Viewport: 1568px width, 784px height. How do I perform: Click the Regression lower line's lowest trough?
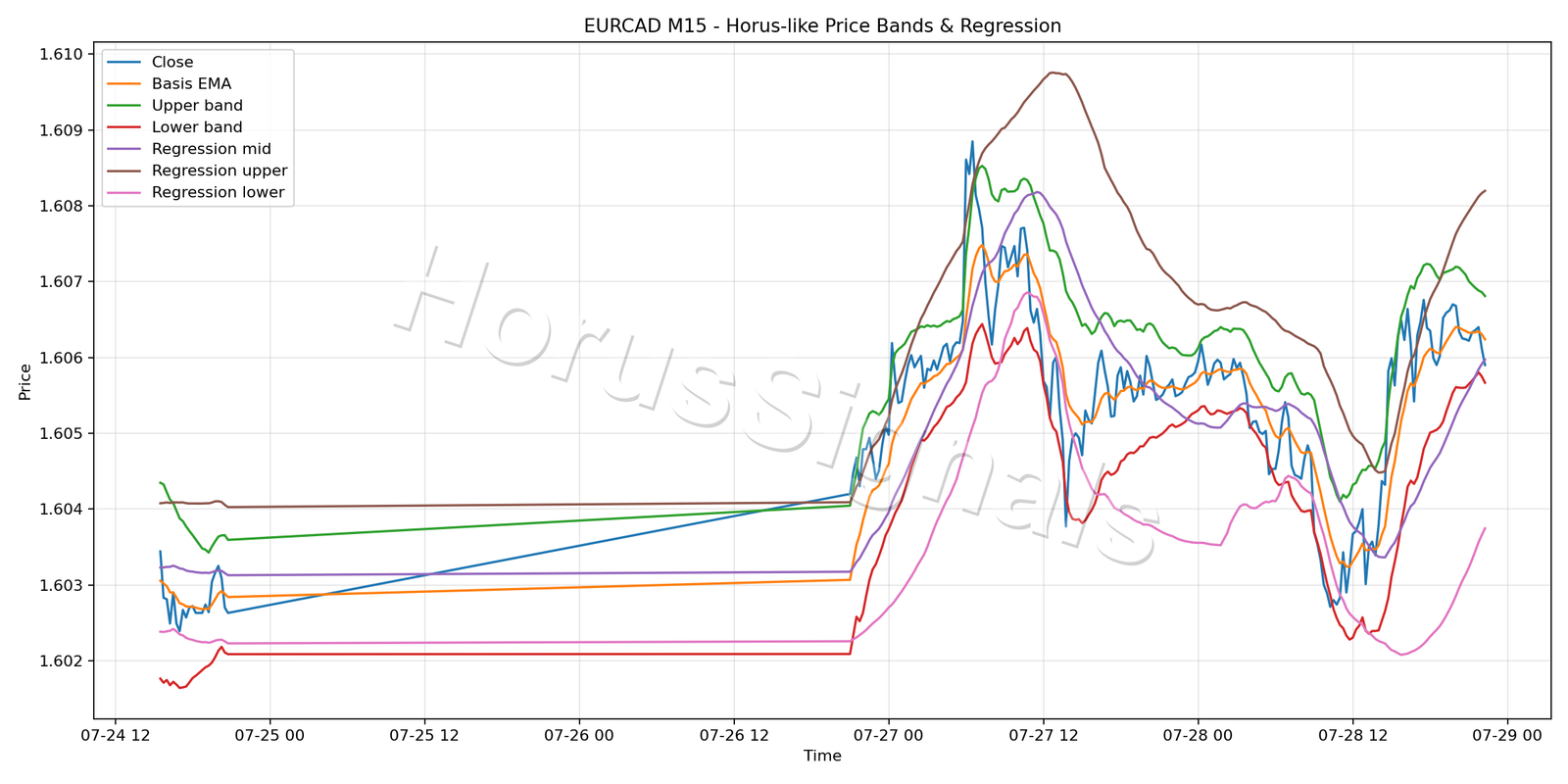[1401, 655]
